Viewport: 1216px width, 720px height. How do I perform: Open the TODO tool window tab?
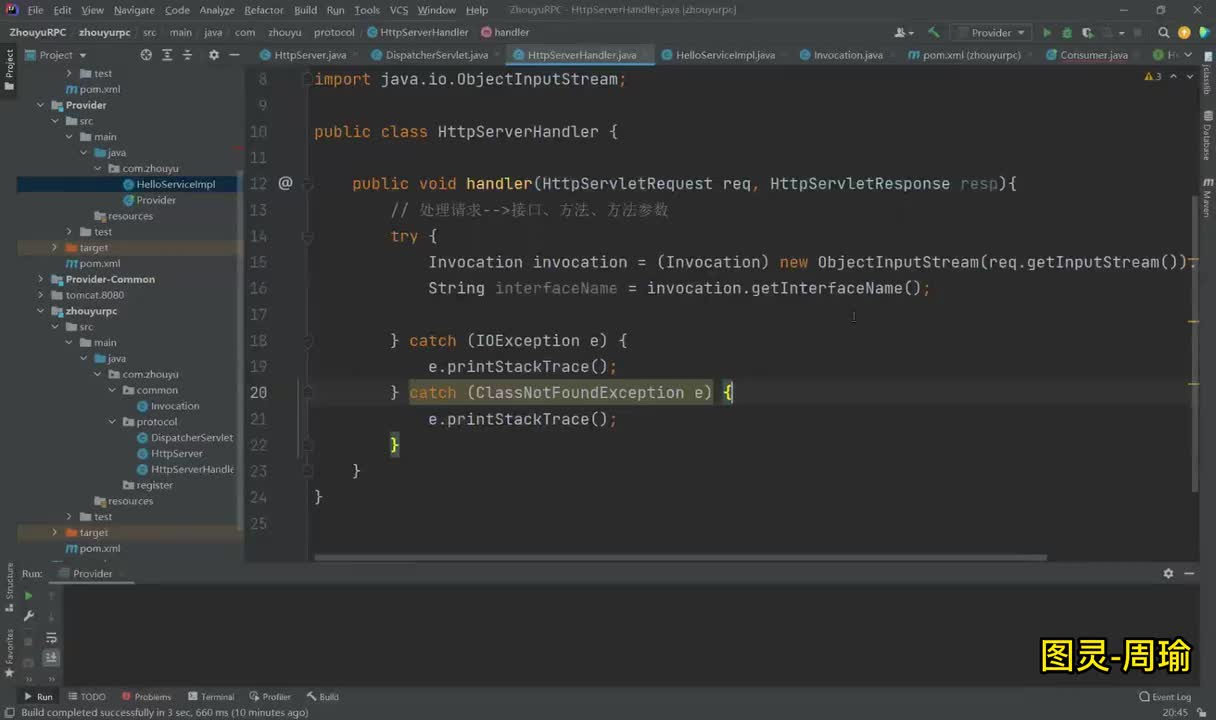point(87,697)
